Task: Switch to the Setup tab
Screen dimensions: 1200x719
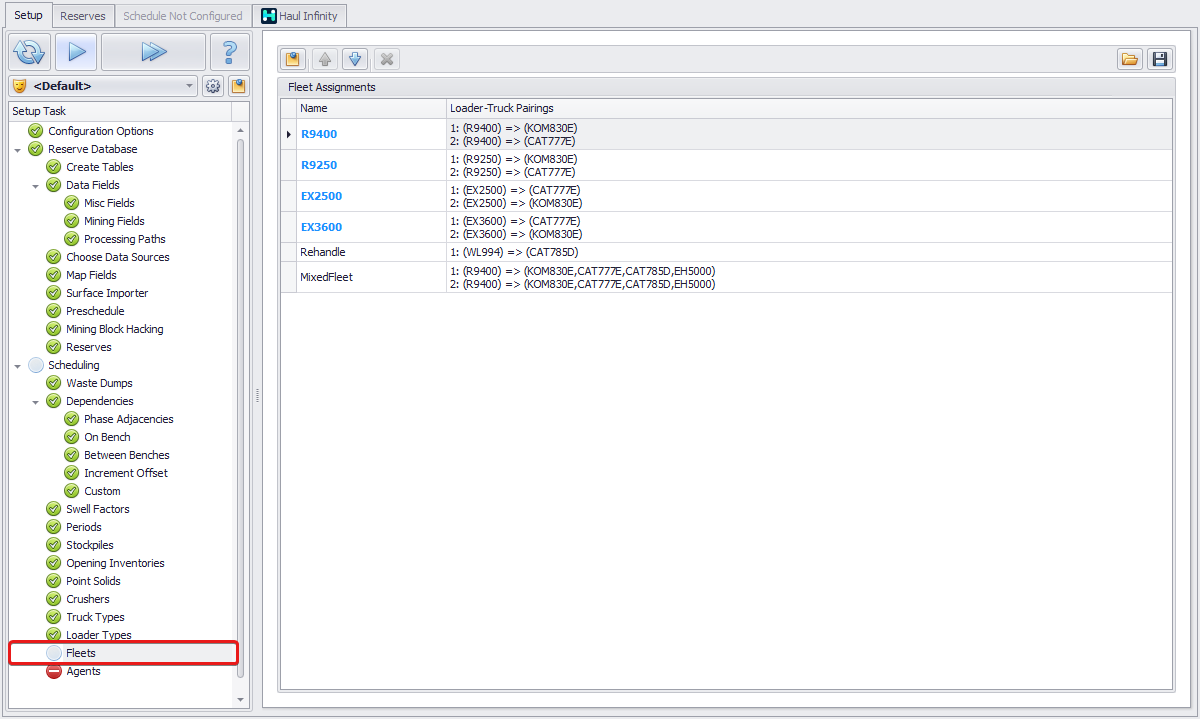Action: [x=28, y=15]
